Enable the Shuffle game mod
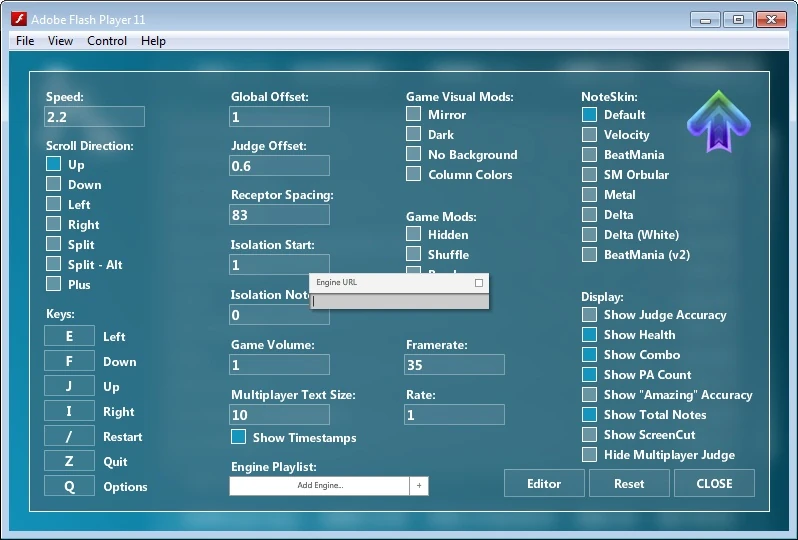This screenshot has height=540, width=798. [413, 254]
